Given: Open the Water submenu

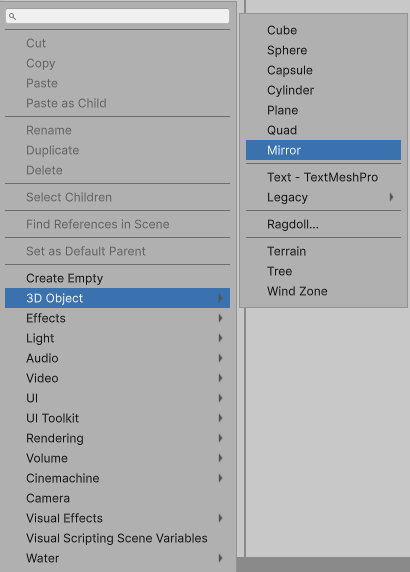Looking at the screenshot, I should pyautogui.click(x=117, y=558).
